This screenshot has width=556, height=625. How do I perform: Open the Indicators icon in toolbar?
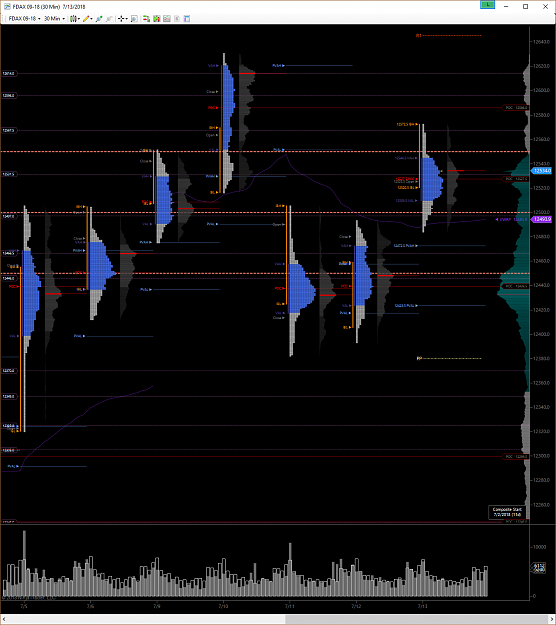tap(156, 18)
